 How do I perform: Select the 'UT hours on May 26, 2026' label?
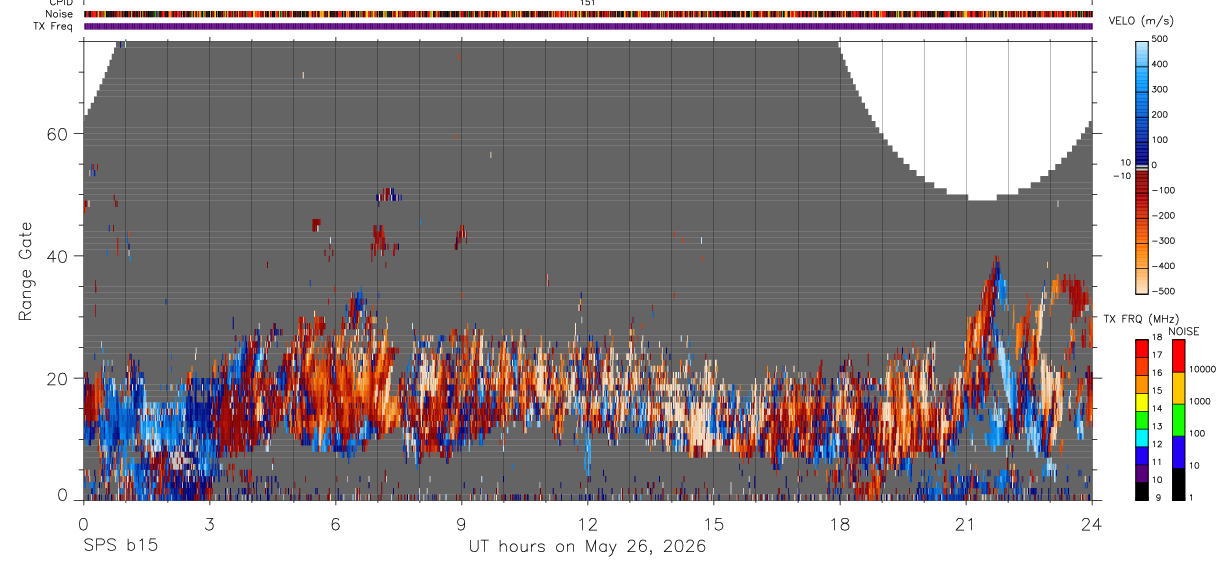[587, 547]
